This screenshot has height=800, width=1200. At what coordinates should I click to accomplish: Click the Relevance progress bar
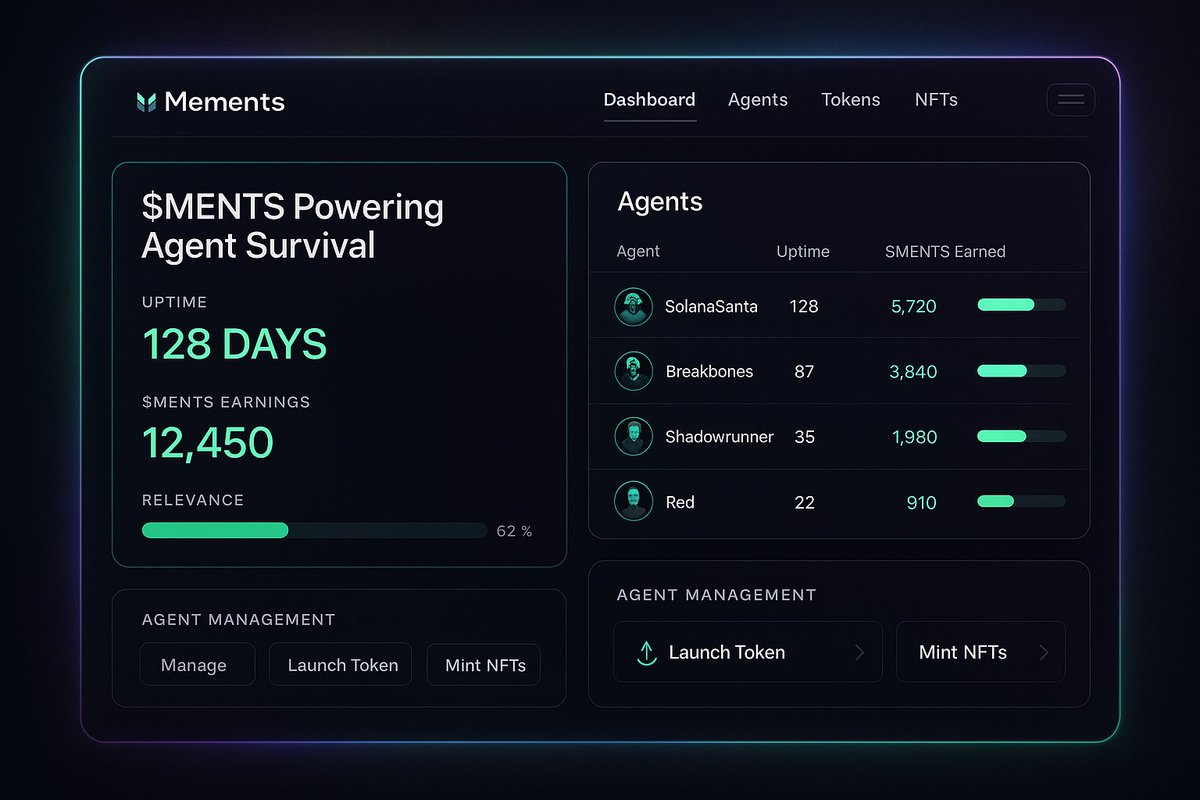pyautogui.click(x=315, y=530)
